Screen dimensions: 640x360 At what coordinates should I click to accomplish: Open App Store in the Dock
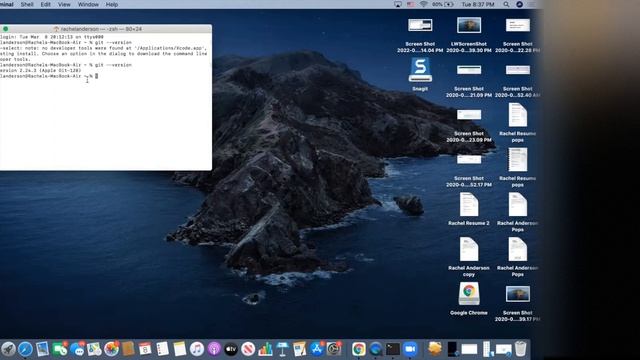(317, 349)
